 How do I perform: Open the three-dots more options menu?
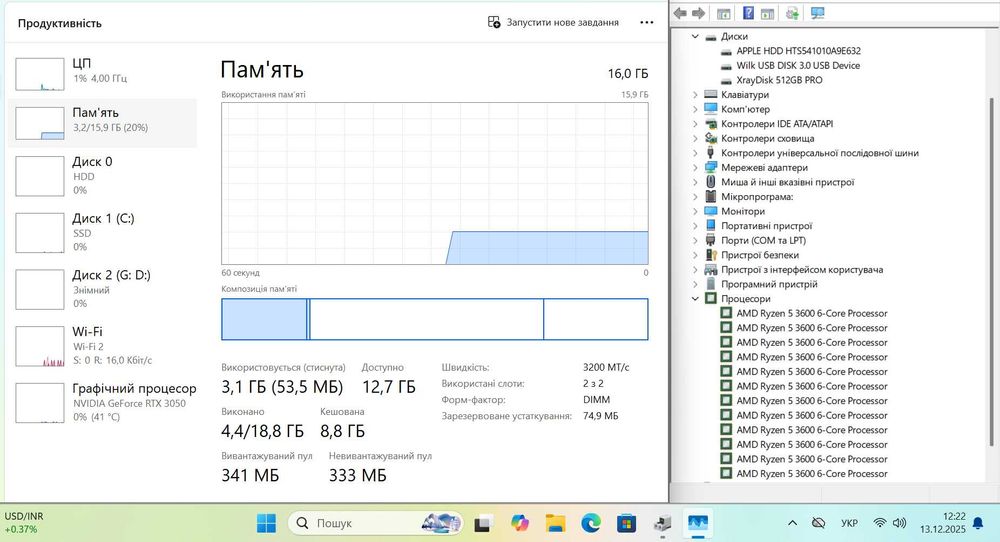click(647, 22)
